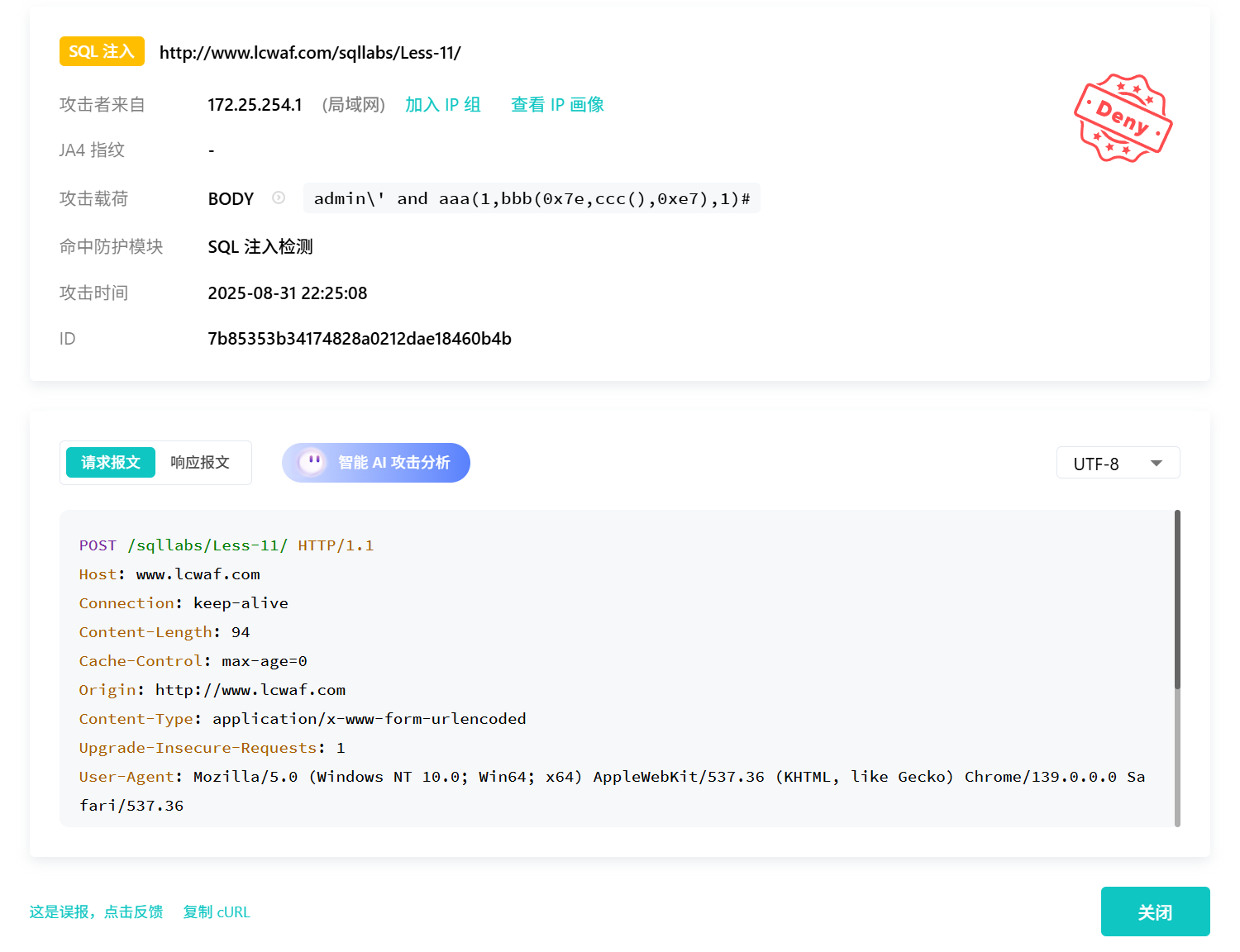Screen dimensions: 1240x952
Task: Click the JA4 指纹 label
Action: (x=92, y=150)
